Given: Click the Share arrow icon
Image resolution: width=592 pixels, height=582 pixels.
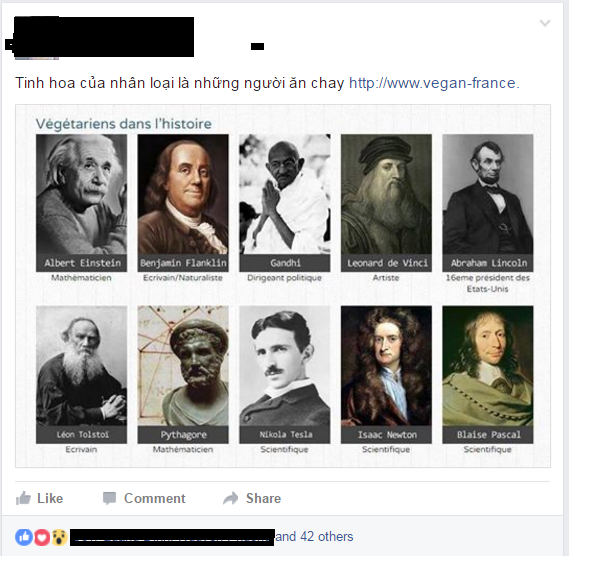Looking at the screenshot, I should (x=231, y=498).
